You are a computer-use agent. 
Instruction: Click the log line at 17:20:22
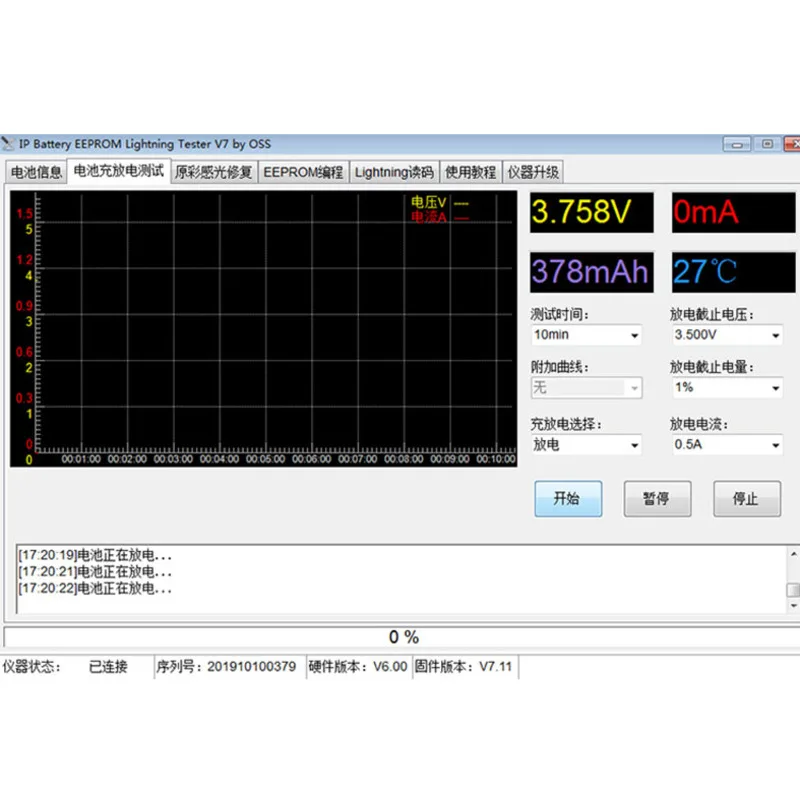95,589
